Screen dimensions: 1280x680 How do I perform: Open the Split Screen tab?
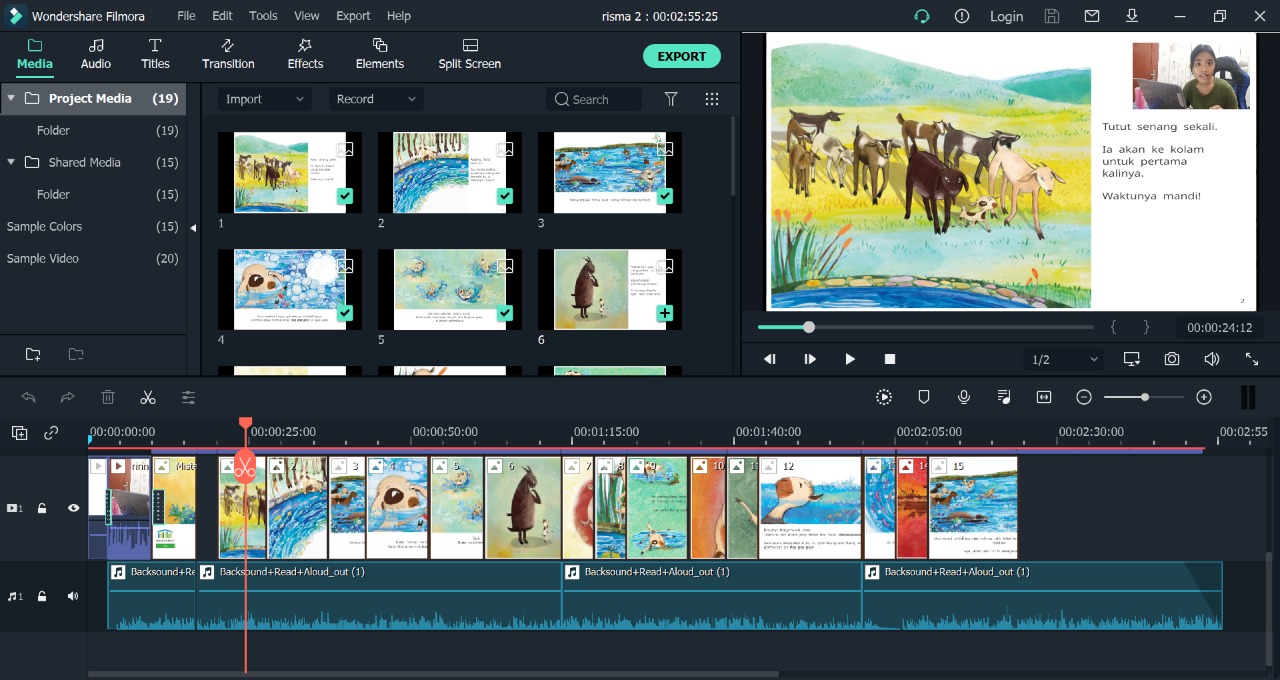click(470, 54)
